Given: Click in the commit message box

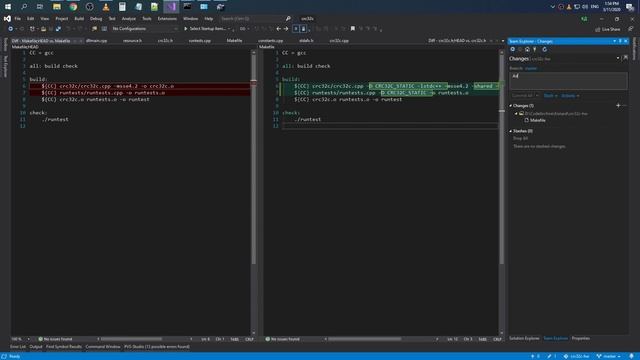Looking at the screenshot, I should tap(568, 81).
